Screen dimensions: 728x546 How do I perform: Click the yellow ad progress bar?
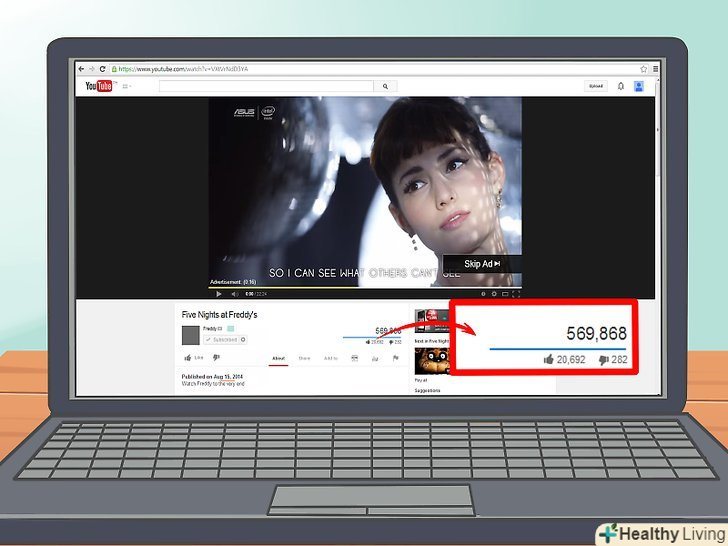click(x=283, y=287)
